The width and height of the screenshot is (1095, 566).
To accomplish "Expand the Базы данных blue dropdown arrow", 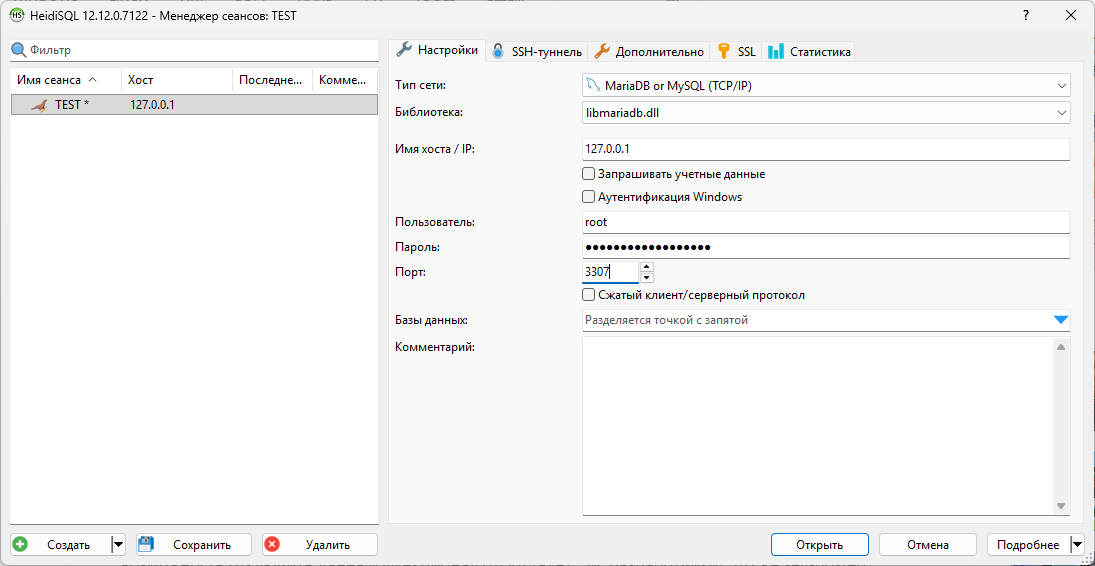I will 1061,320.
